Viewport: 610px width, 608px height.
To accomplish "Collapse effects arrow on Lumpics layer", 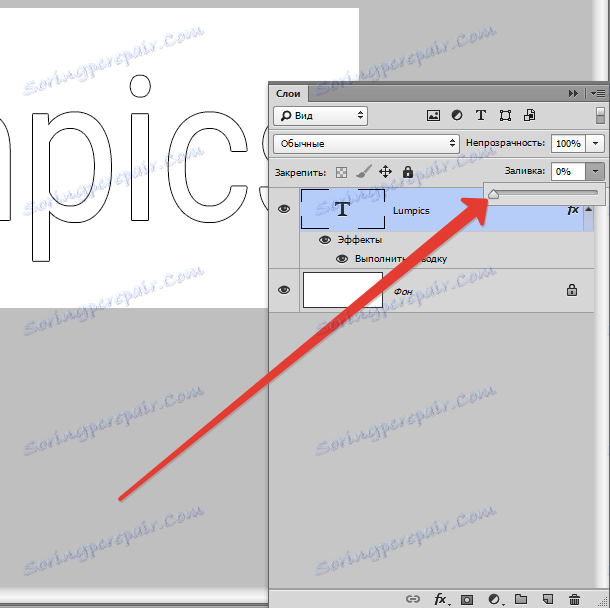I will tap(589, 209).
